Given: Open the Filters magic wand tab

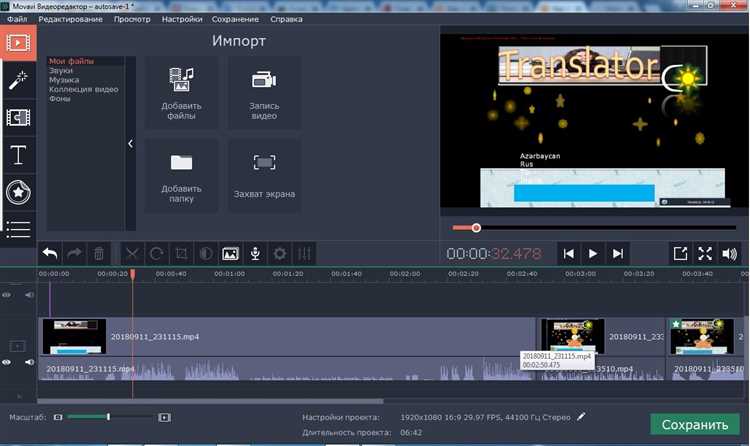Looking at the screenshot, I should 18,79.
